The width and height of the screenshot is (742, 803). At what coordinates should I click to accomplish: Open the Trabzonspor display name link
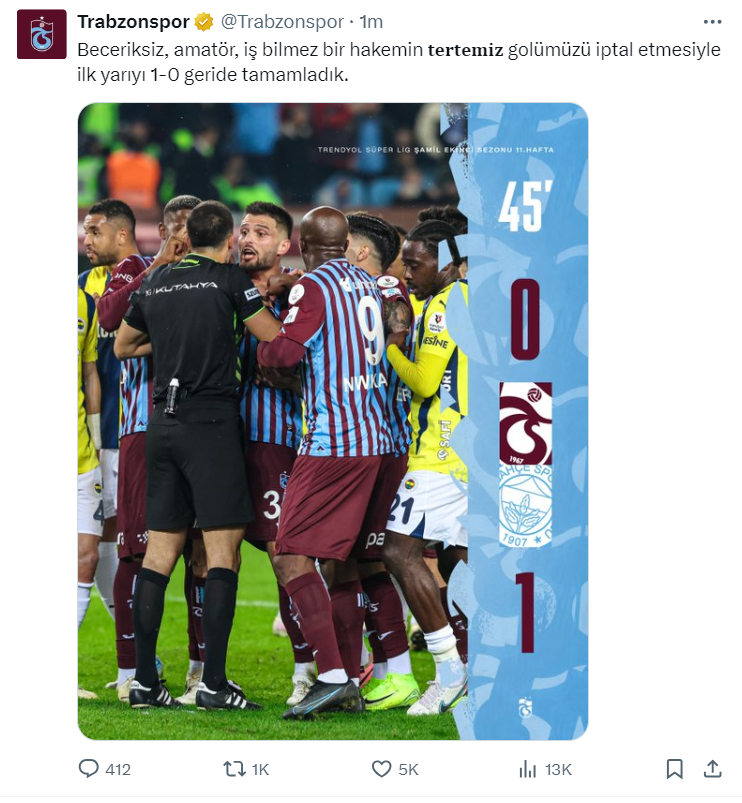pos(133,22)
